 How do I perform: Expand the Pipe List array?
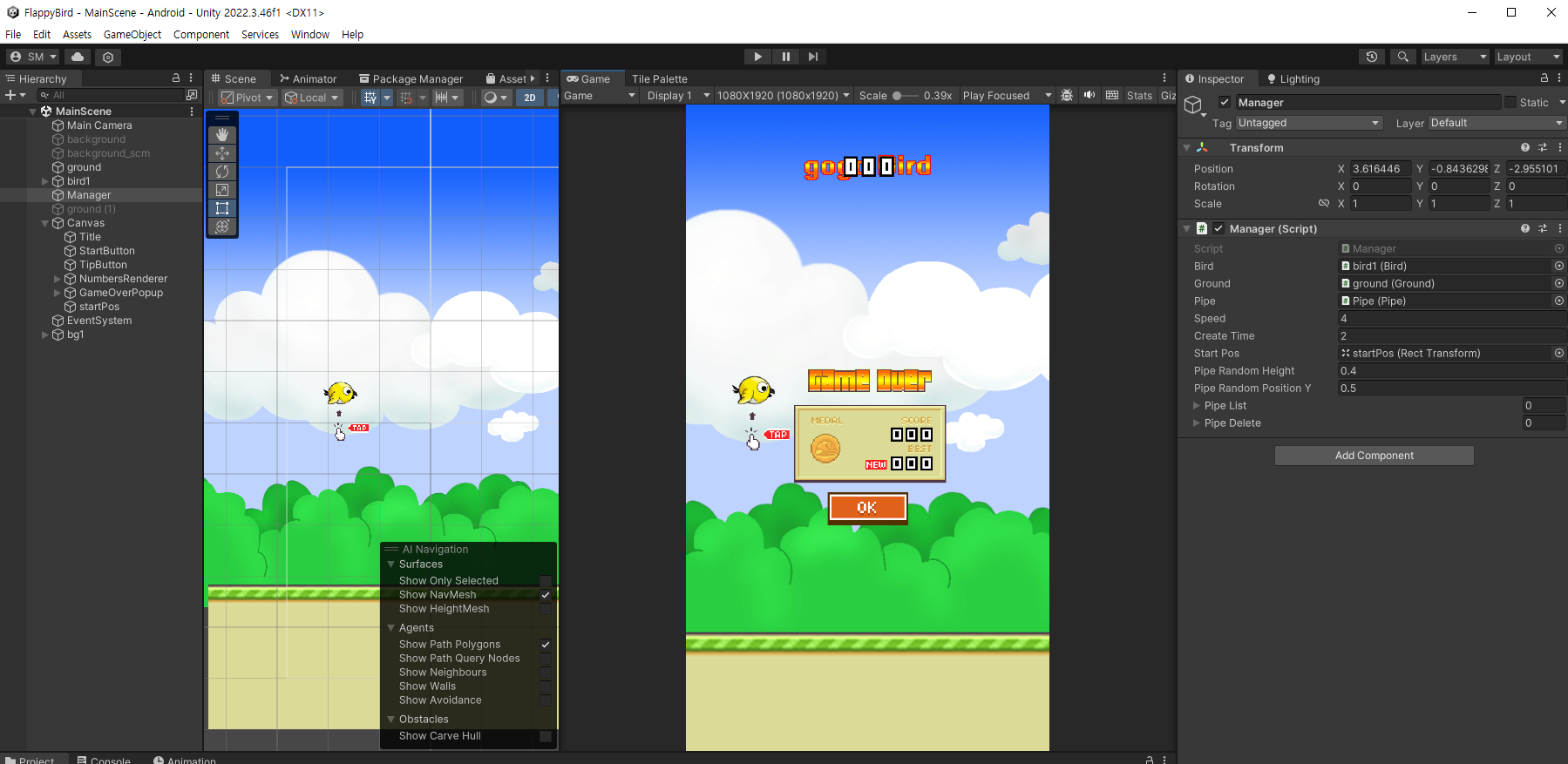point(1197,405)
